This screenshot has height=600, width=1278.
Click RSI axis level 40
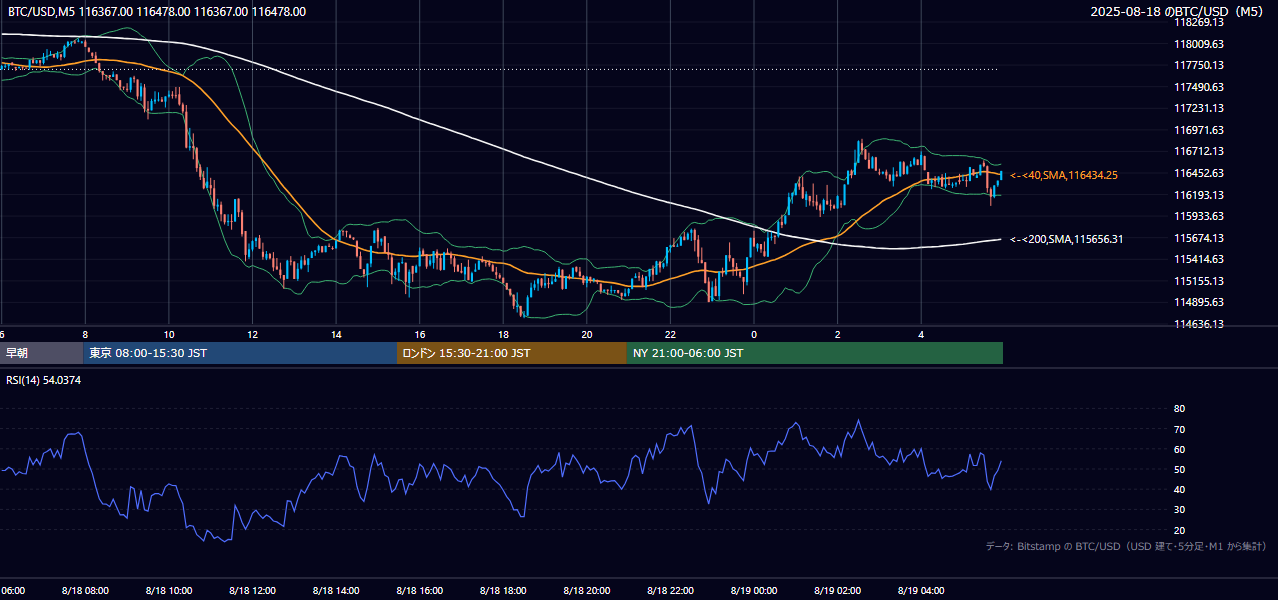[1179, 489]
